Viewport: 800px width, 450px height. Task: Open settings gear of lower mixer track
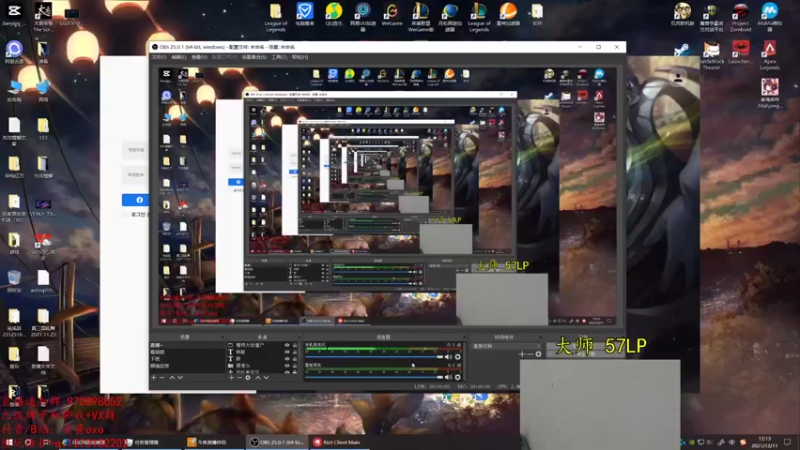tap(458, 378)
